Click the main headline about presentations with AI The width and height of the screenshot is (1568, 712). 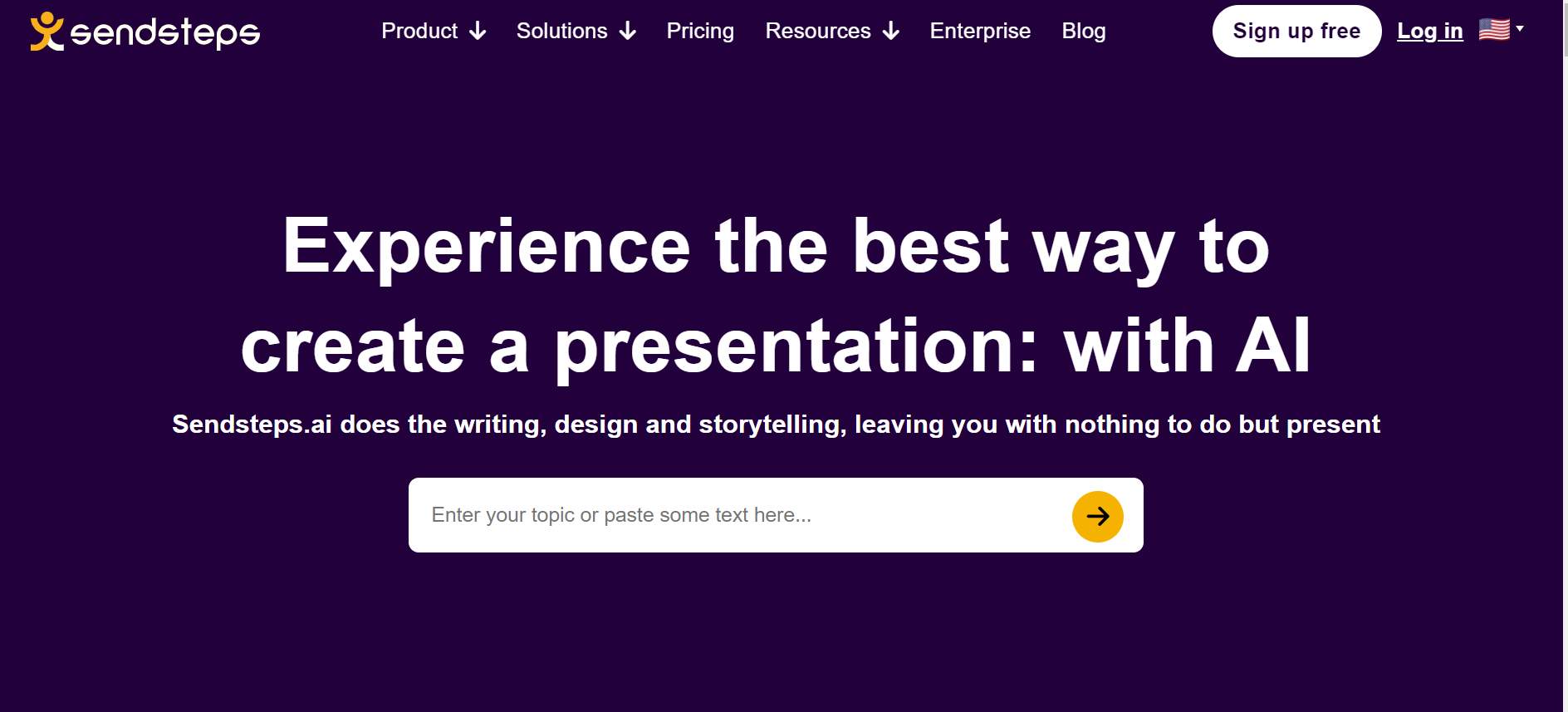(776, 295)
